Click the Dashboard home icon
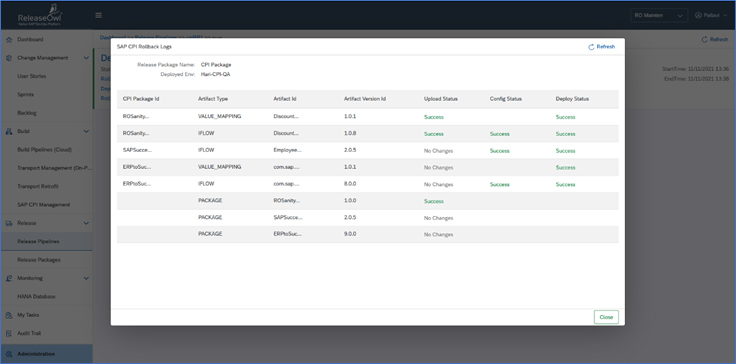The width and height of the screenshot is (736, 364). click(x=9, y=40)
